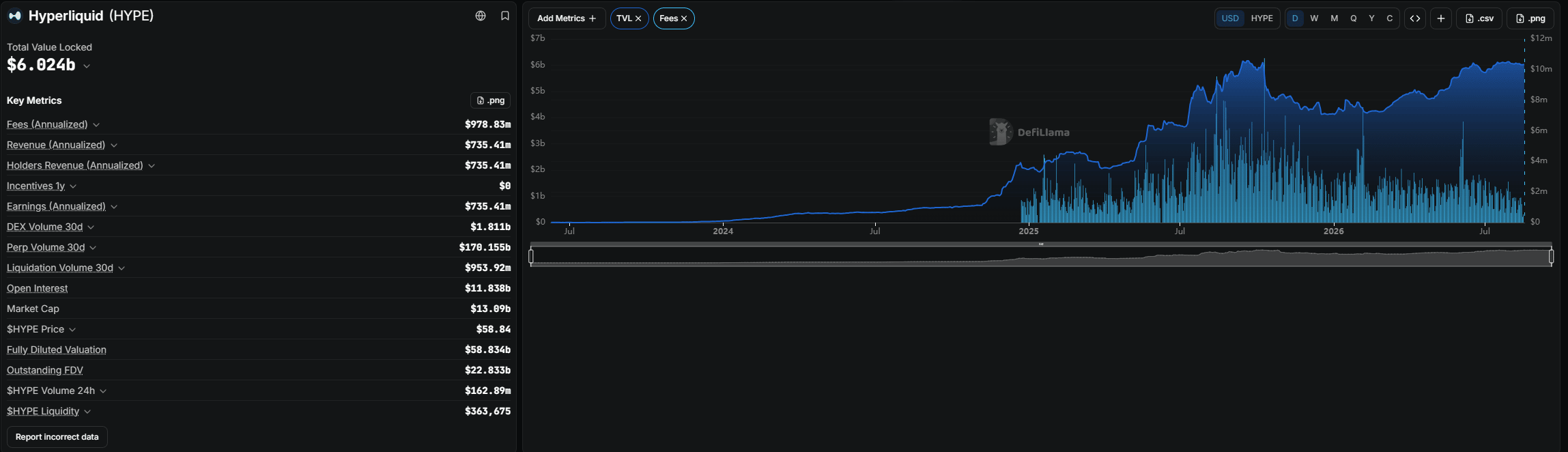Select yearly (Y) chart interval
The image size is (1568, 452).
[1371, 18]
